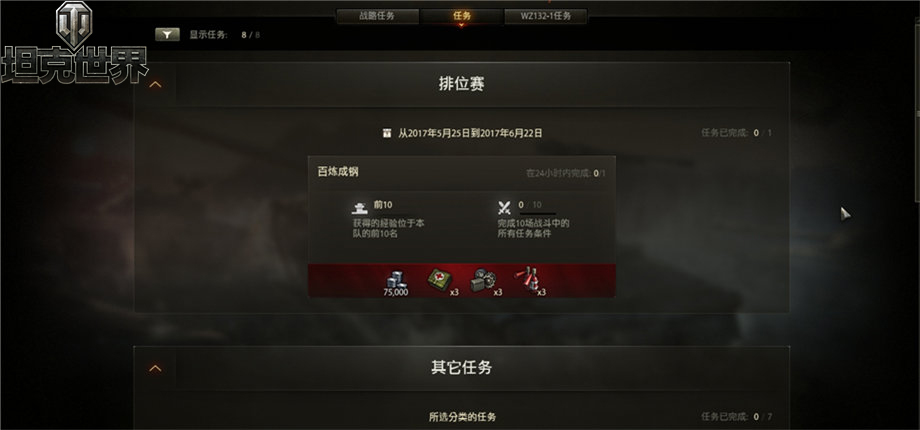Click the 其它任务 section header
Screen dimensions: 920x430
tap(461, 368)
